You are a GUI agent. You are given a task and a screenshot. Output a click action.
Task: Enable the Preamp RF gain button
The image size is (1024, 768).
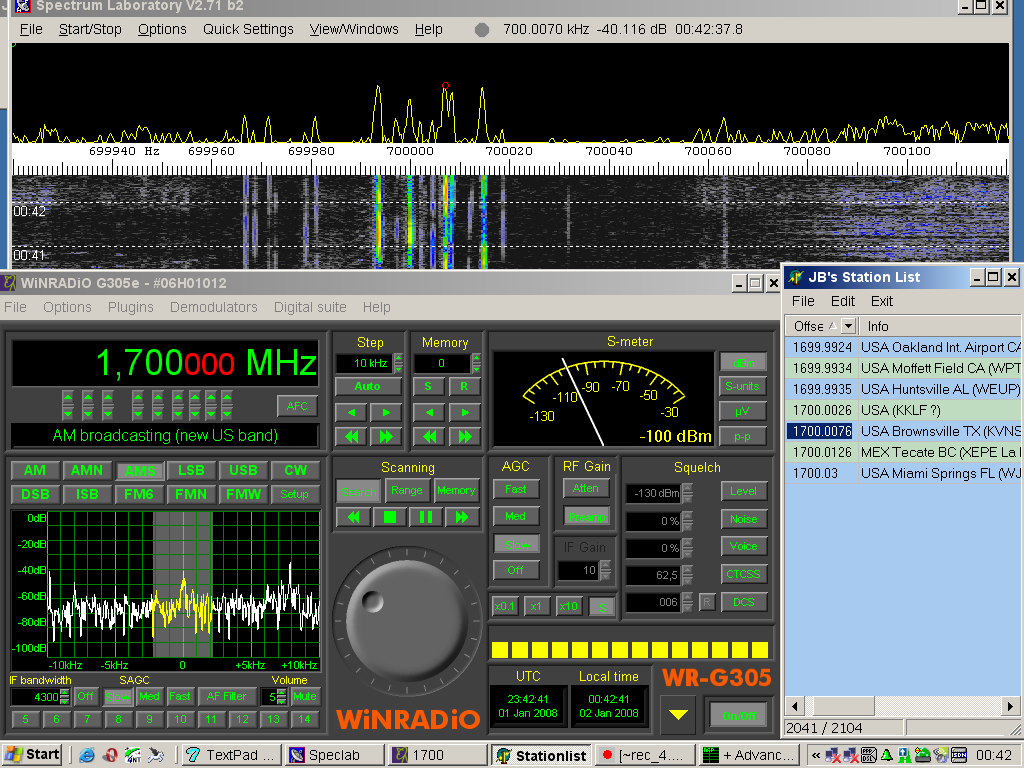click(586, 517)
